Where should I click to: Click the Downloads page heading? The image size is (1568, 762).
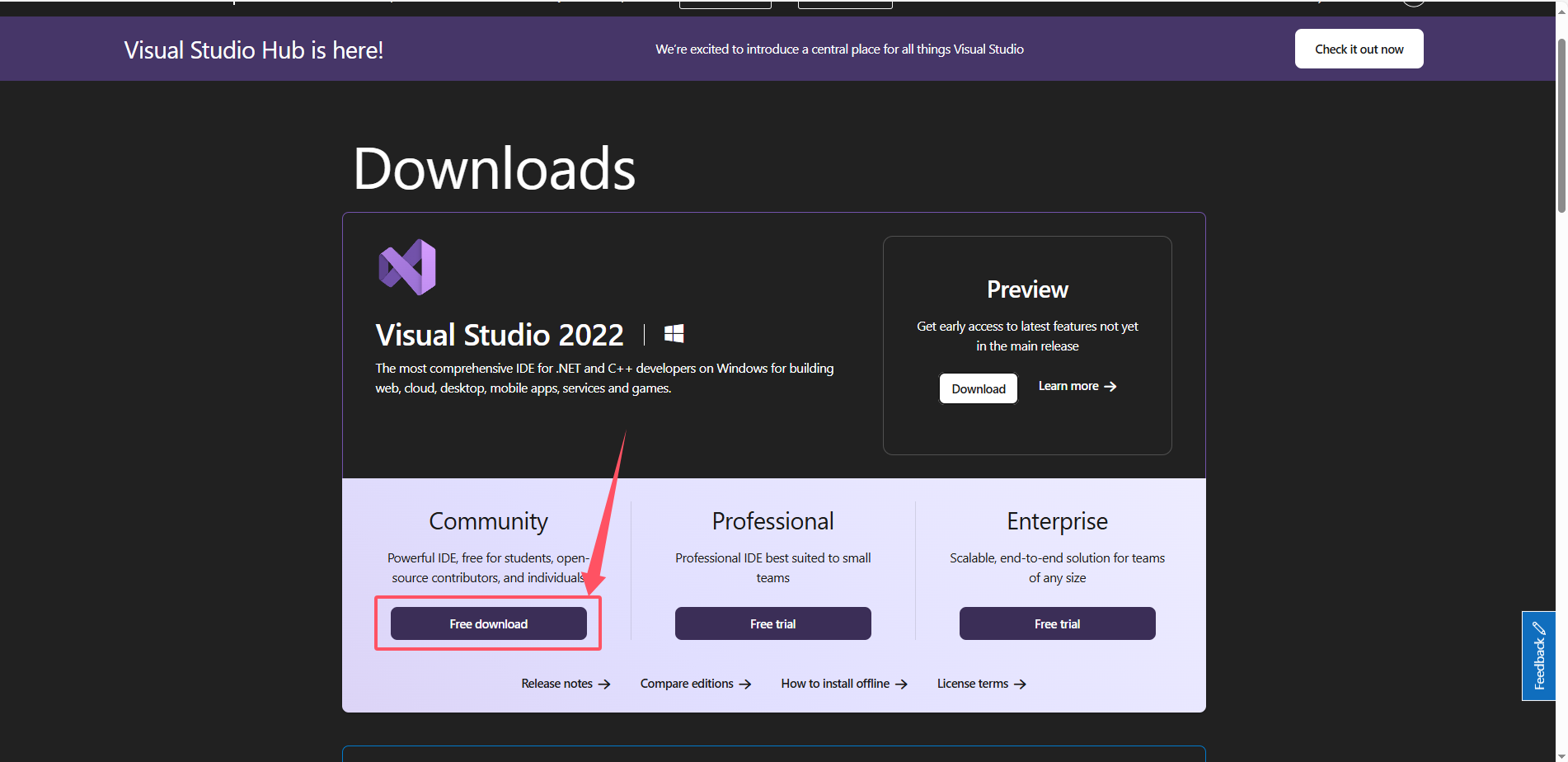494,169
